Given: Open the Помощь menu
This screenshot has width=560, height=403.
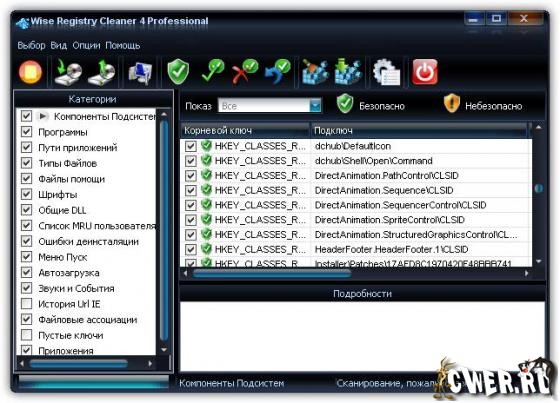Looking at the screenshot, I should pos(122,45).
